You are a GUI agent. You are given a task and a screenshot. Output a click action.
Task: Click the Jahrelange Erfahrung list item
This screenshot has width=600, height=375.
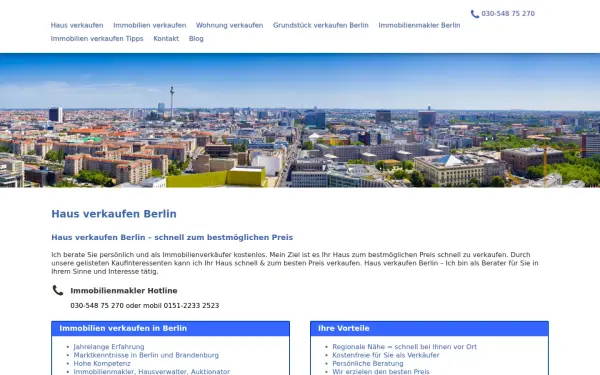(109, 347)
